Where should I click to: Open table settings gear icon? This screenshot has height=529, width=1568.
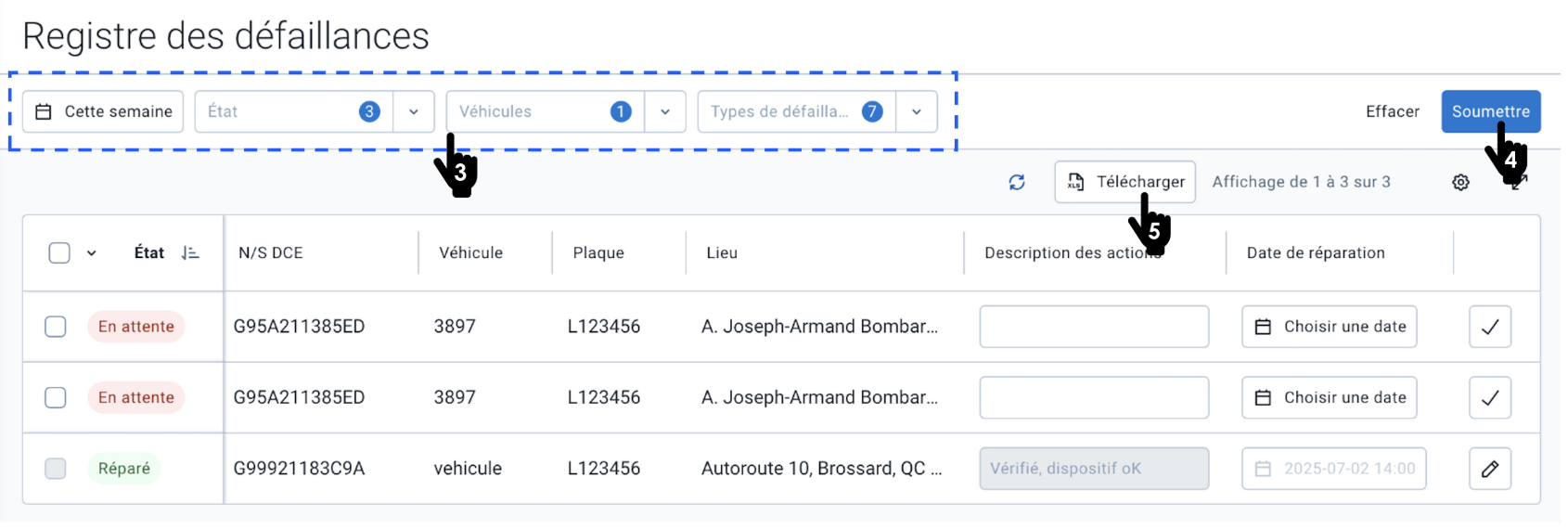pos(1460,182)
